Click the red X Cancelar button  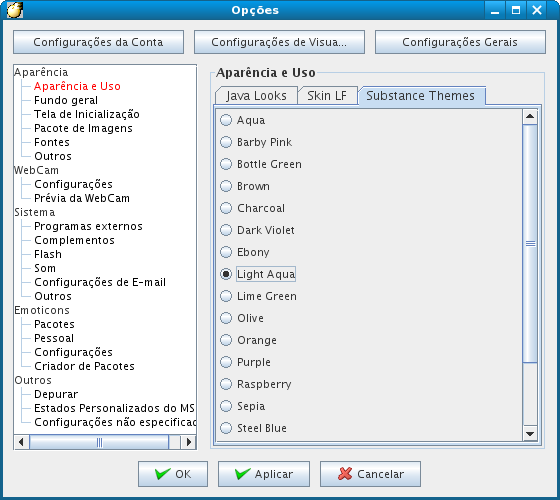(370, 474)
